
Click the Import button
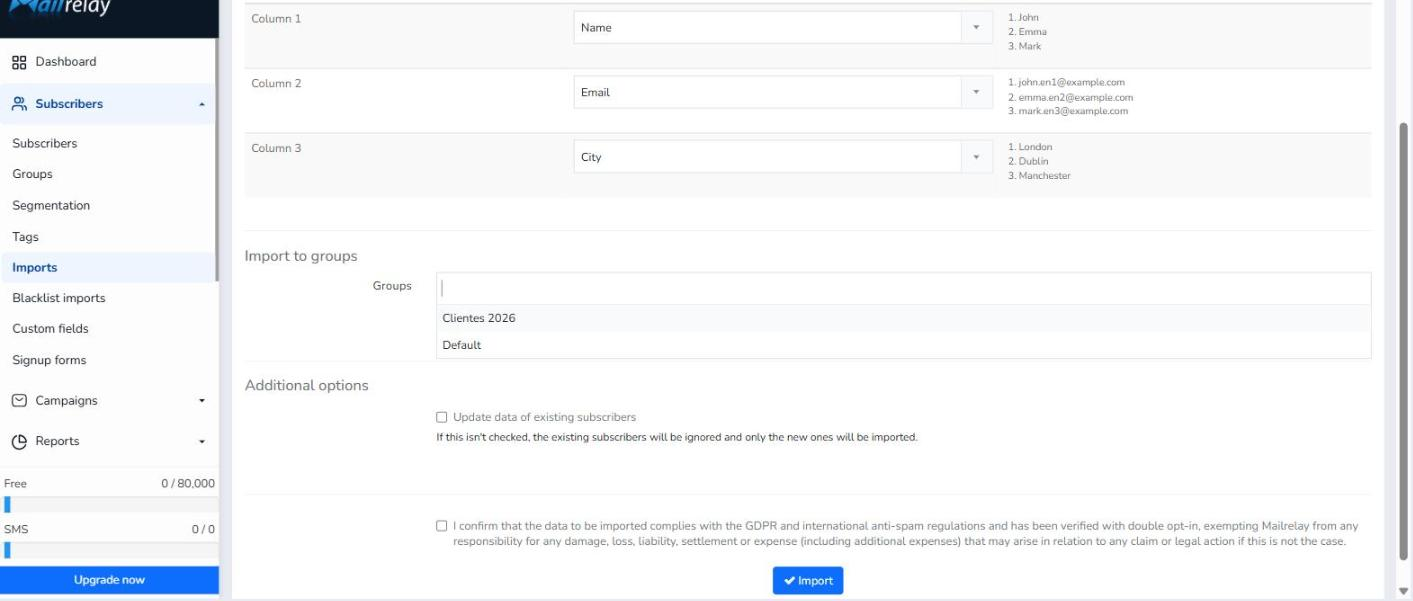808,581
